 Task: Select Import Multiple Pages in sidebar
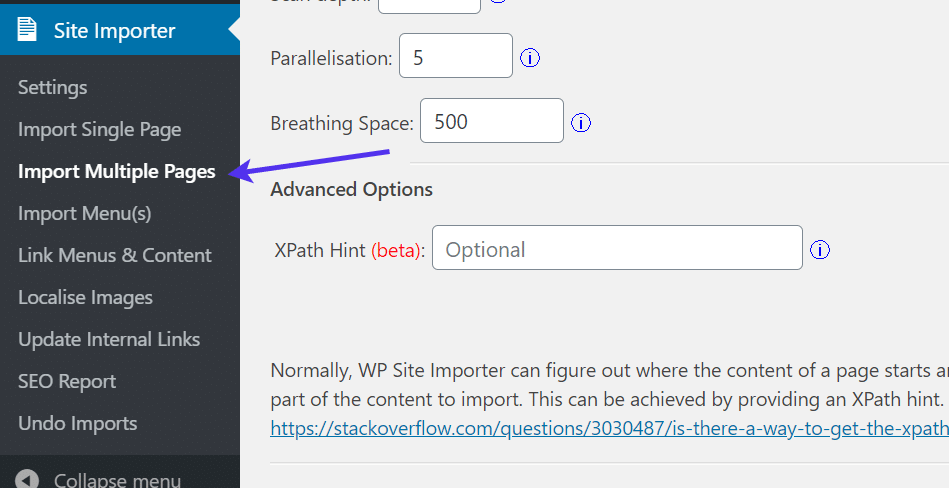116,172
